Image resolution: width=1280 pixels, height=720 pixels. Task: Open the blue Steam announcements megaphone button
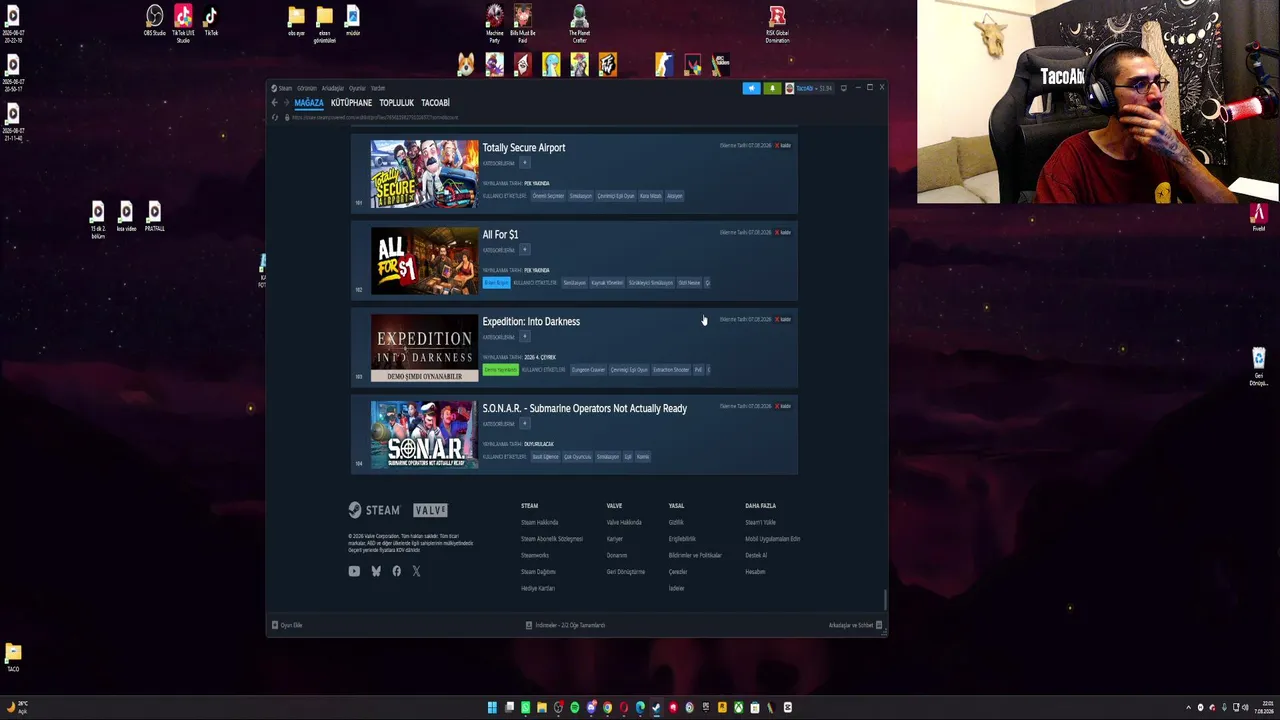coord(751,88)
